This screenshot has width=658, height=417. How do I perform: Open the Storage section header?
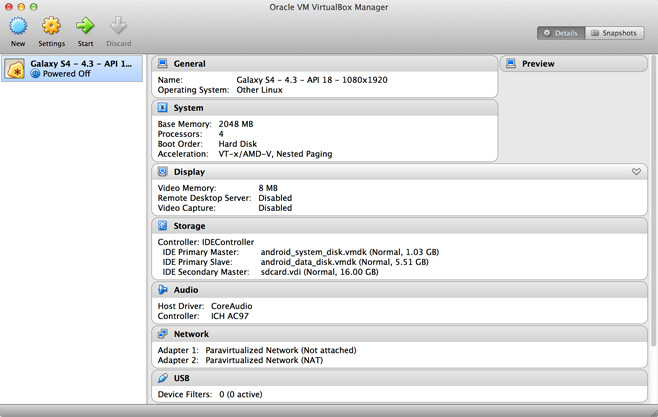coord(399,226)
